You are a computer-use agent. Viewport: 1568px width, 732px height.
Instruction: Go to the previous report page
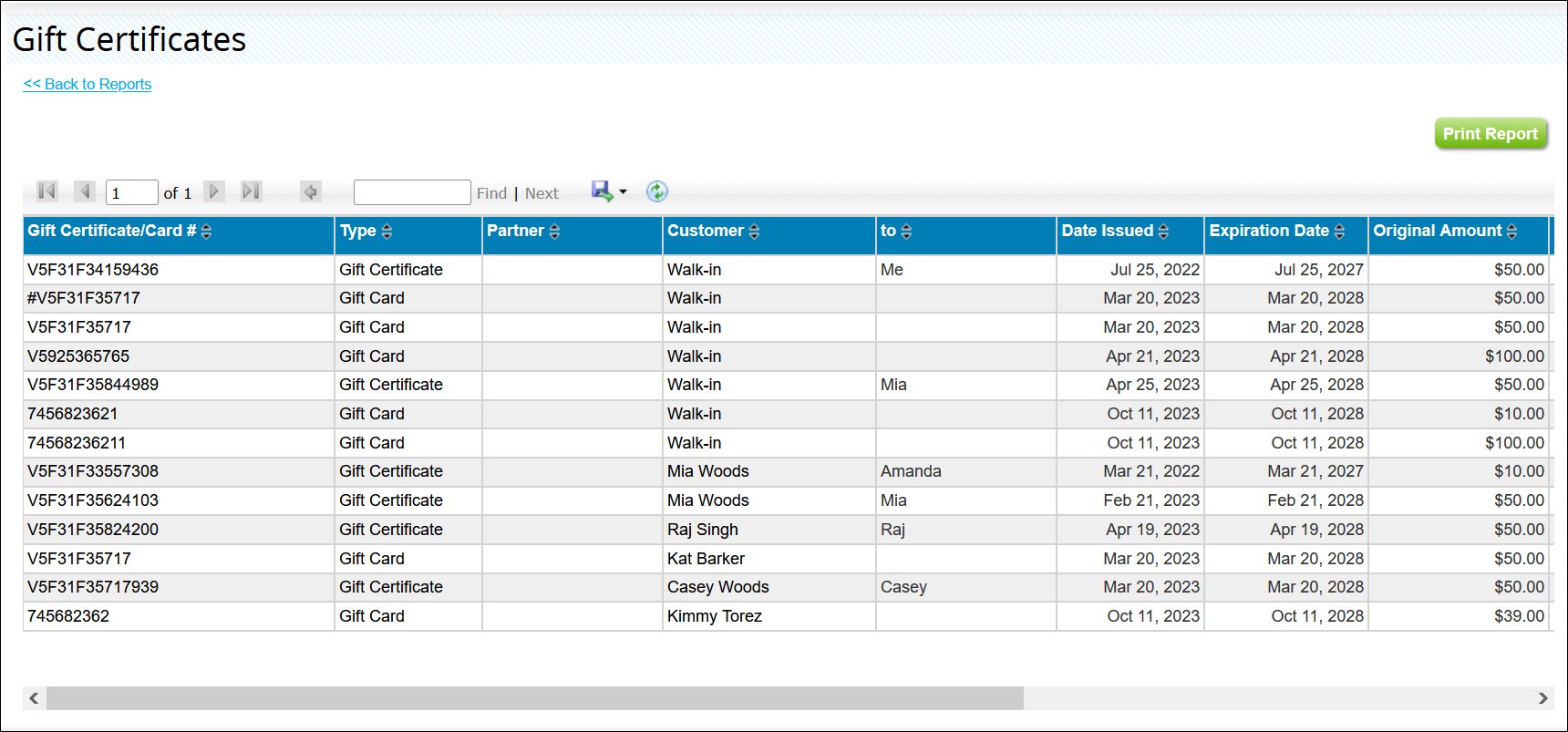[x=85, y=191]
